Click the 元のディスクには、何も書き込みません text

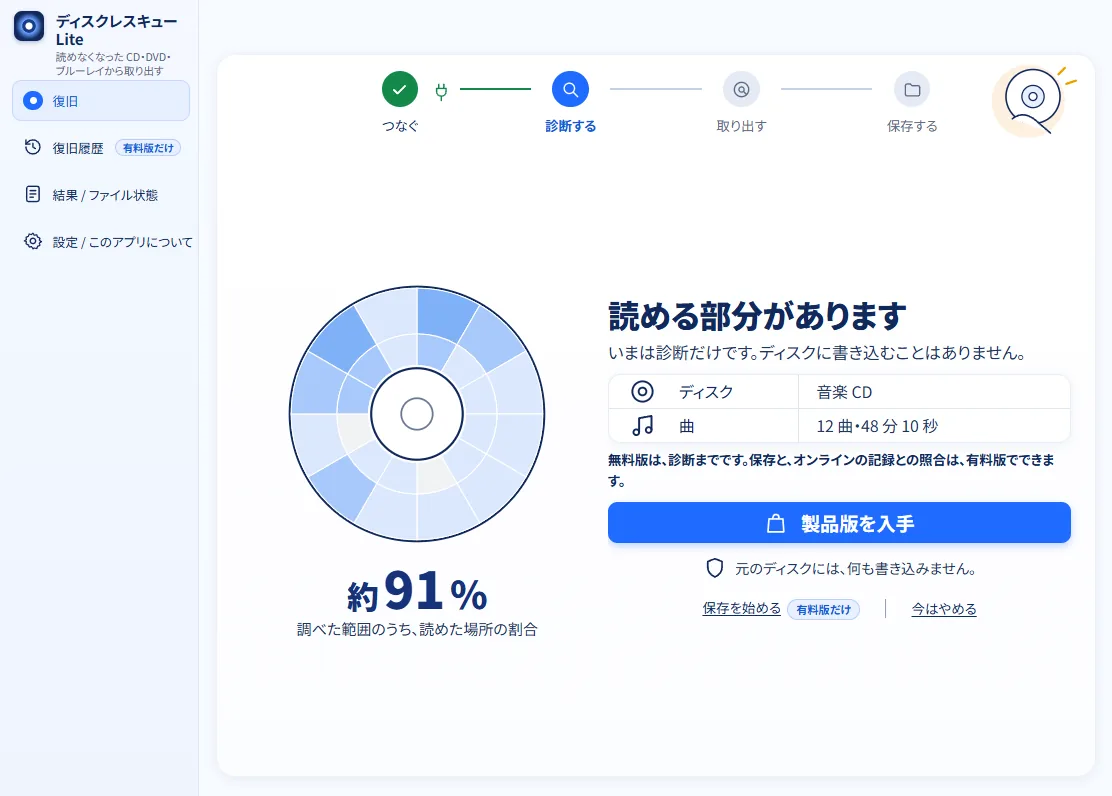(x=856, y=568)
